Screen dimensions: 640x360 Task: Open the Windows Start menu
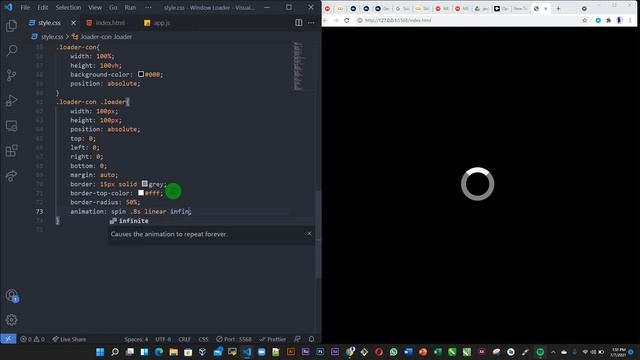tap(100, 352)
